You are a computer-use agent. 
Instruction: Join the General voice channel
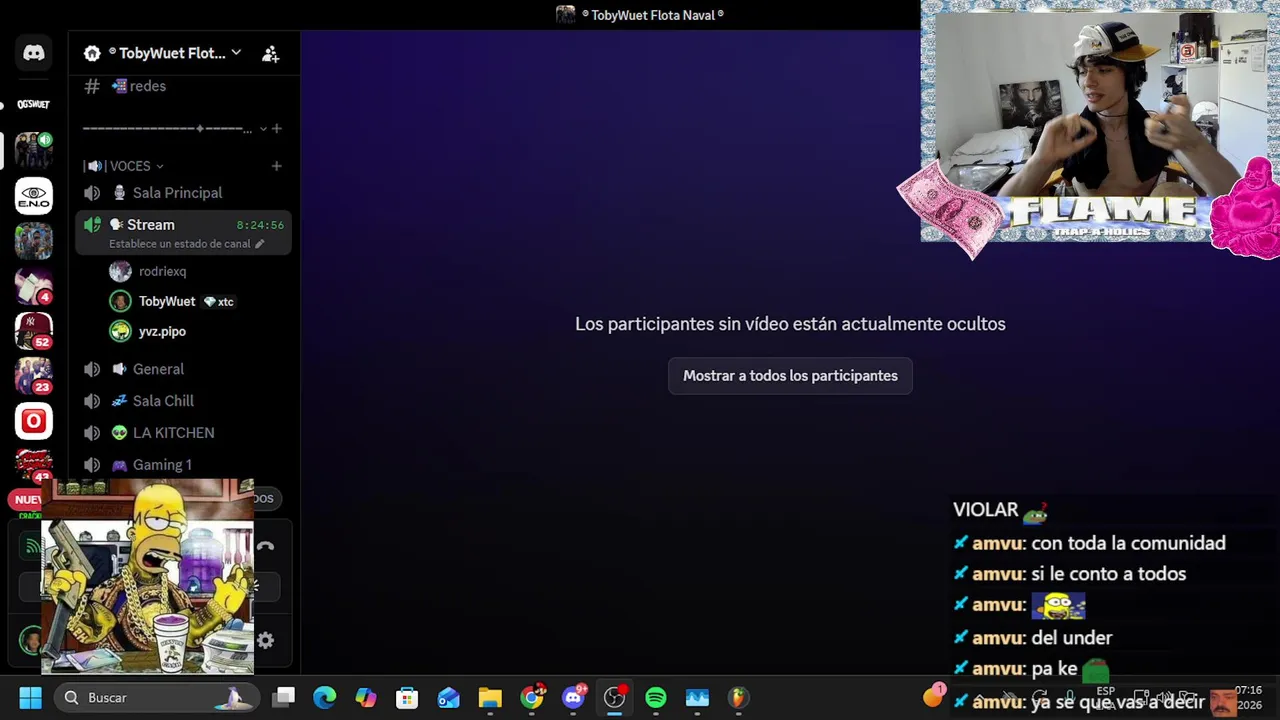click(184, 369)
